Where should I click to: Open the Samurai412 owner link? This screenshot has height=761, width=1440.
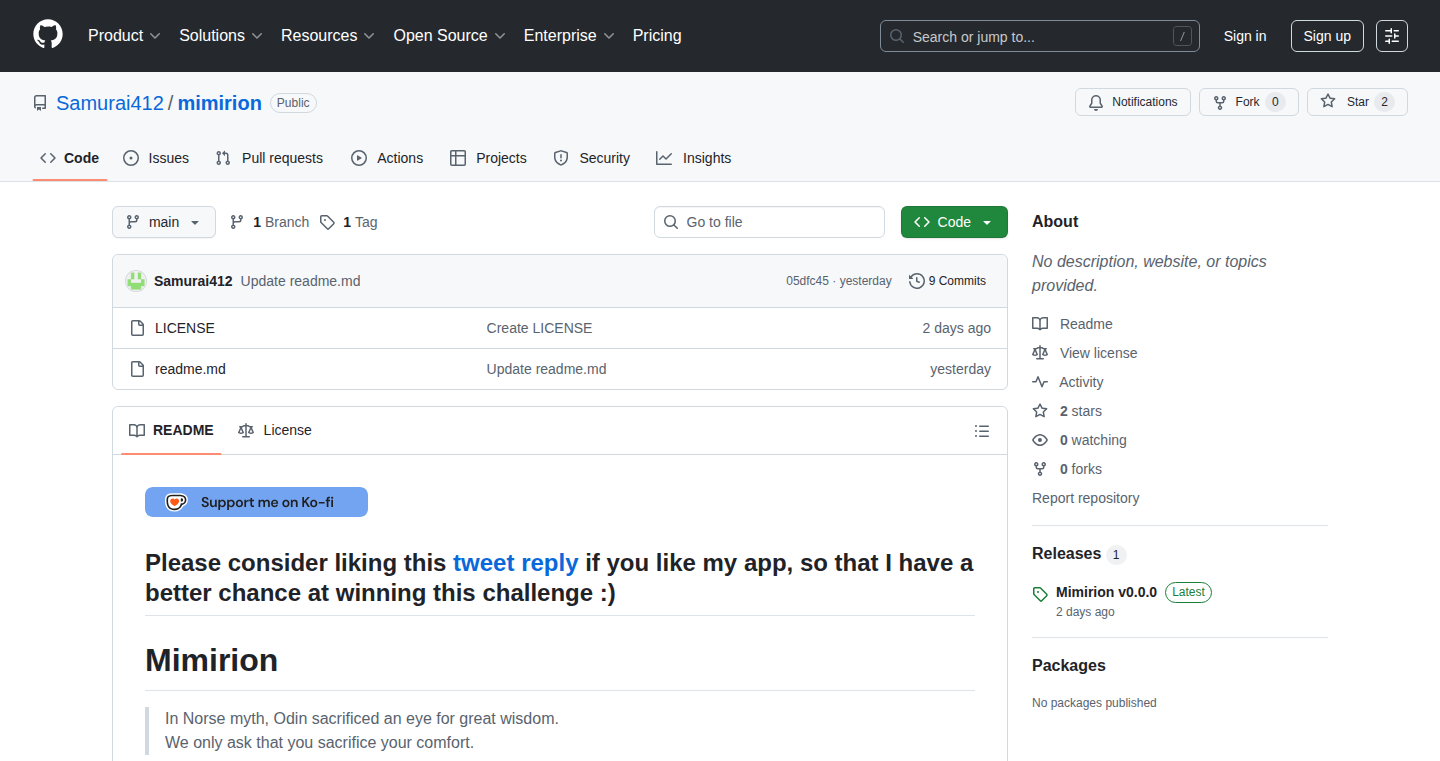click(110, 103)
